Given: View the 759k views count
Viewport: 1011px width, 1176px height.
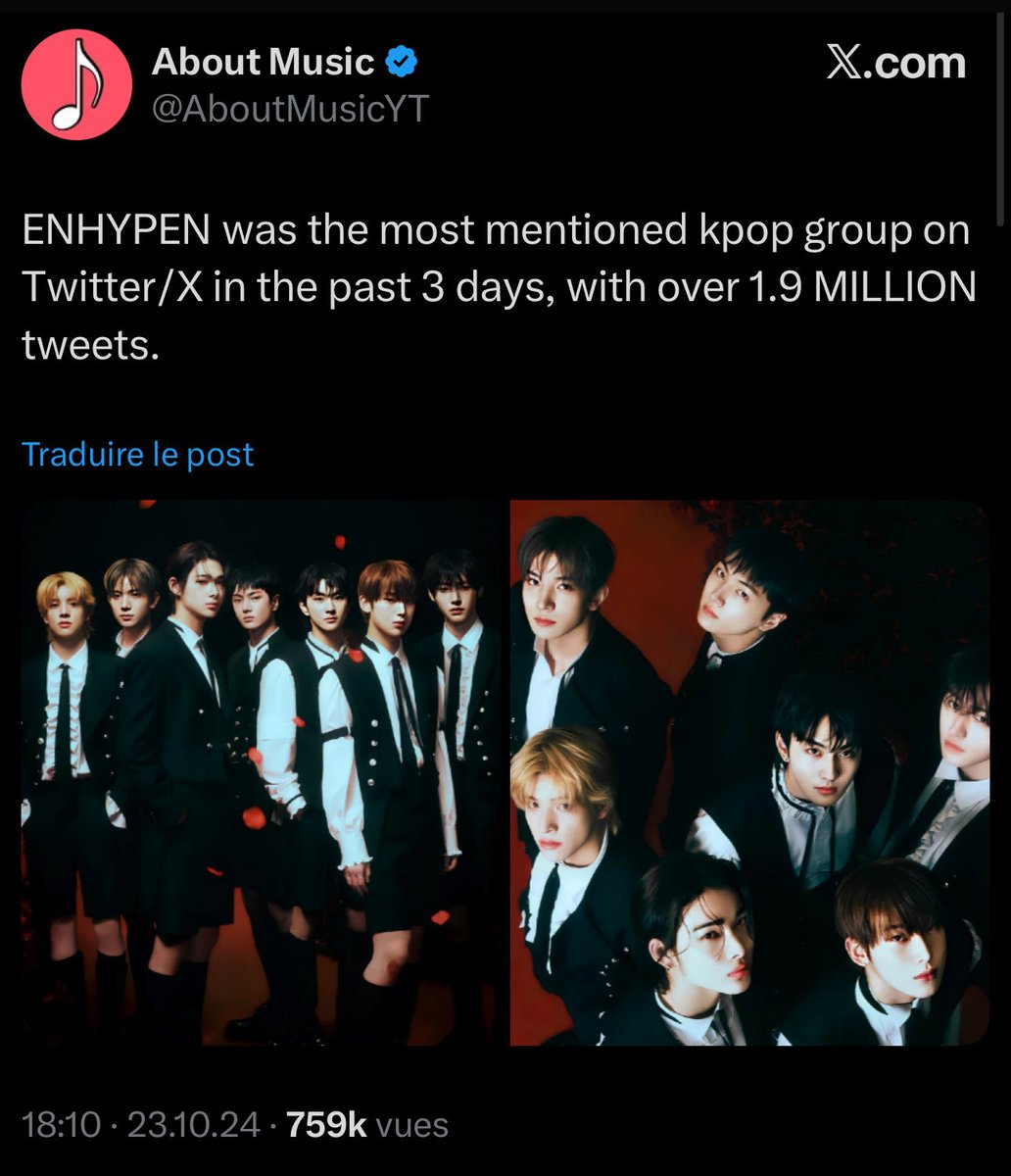Looking at the screenshot, I should click(x=327, y=1125).
